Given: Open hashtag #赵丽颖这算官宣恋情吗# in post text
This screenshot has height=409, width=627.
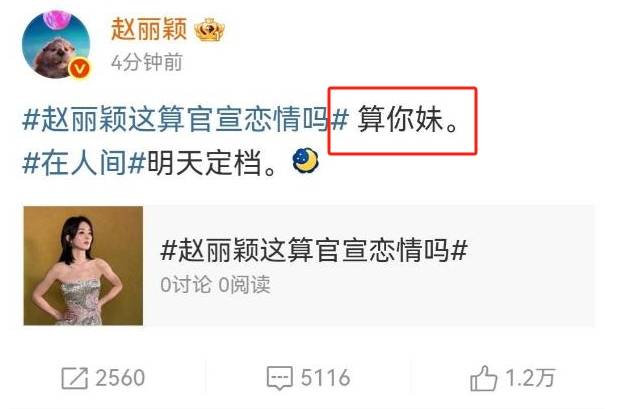Looking at the screenshot, I should pos(186,119).
